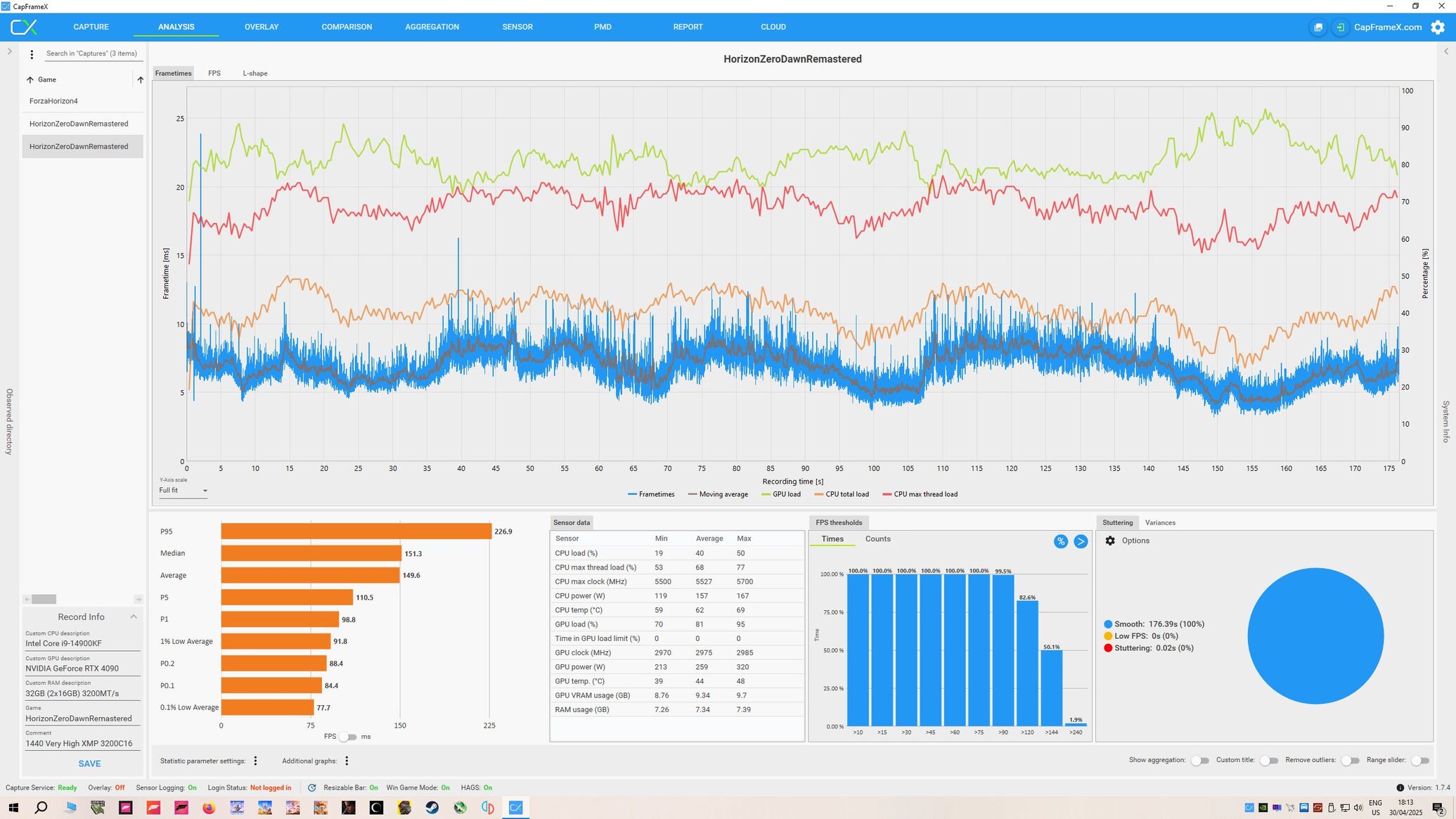Screen dimensions: 1456x819
Task: Select Counts tab in FPS thresholds
Action: click(x=877, y=539)
